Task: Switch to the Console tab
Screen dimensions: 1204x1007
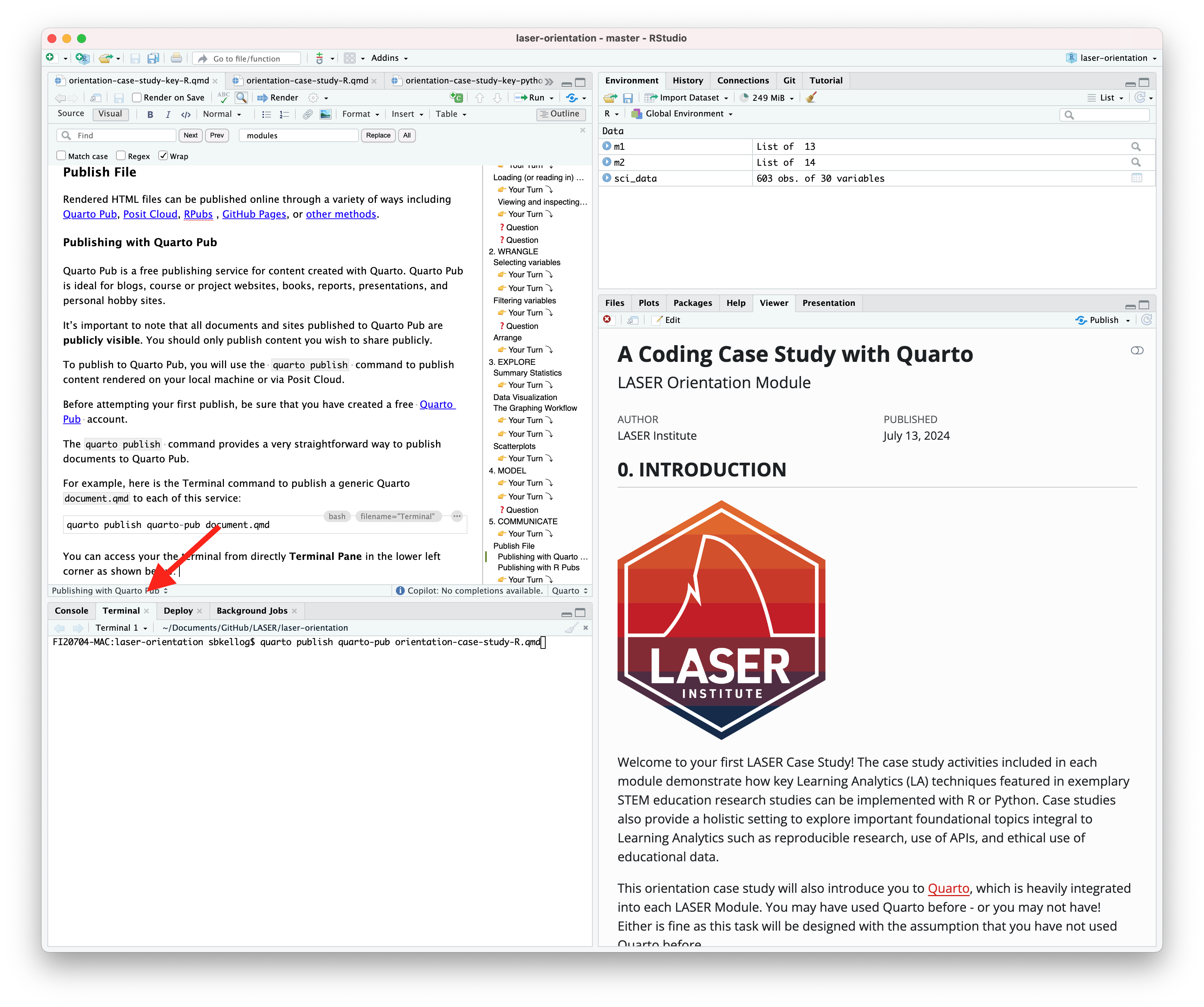Action: (72, 611)
